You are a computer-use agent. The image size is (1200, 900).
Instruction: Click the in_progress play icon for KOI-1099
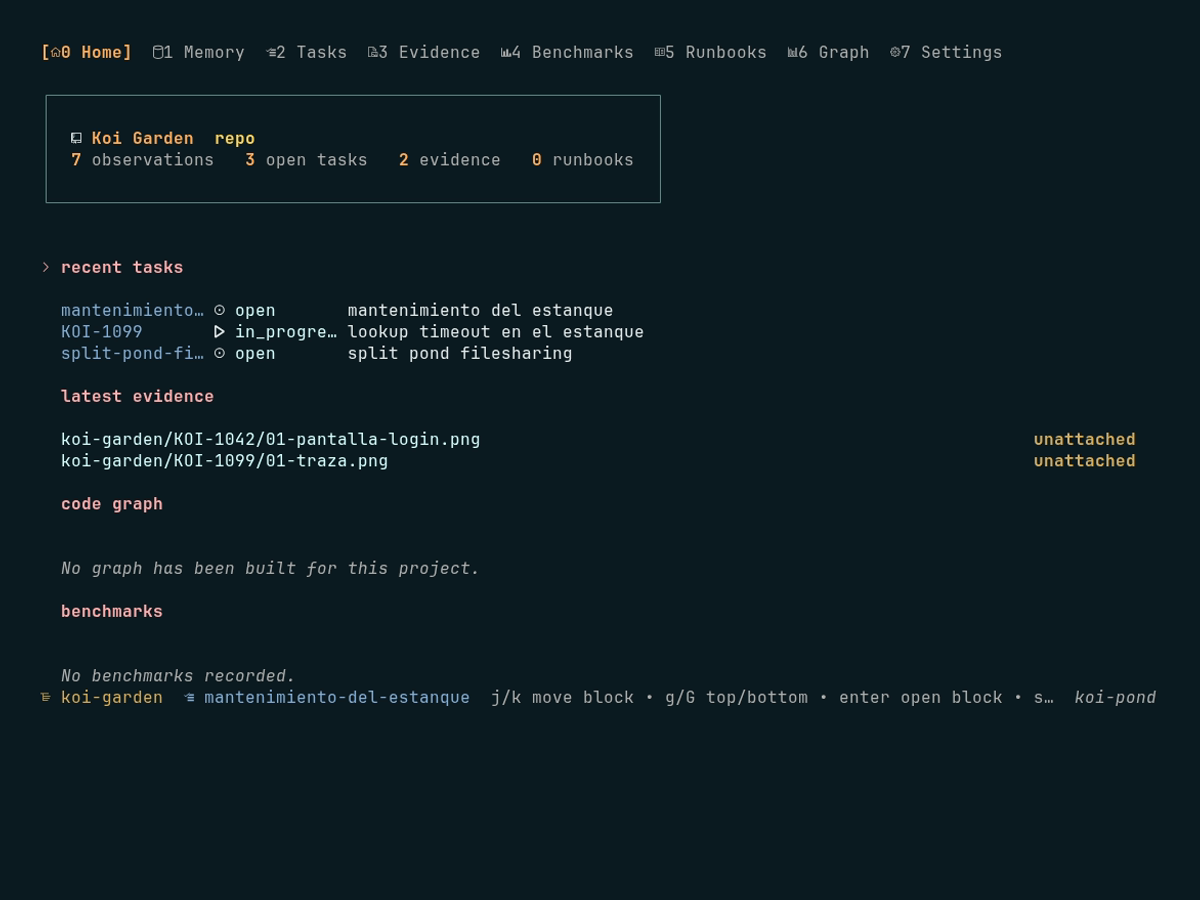(x=220, y=332)
